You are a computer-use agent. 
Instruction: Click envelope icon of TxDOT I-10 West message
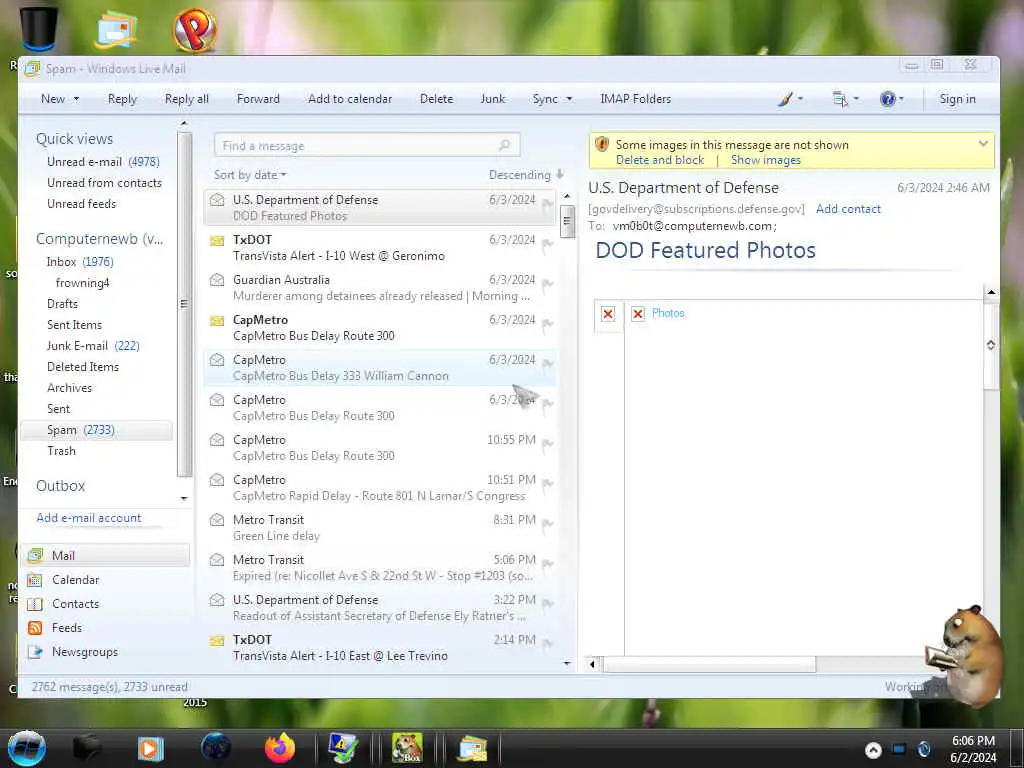click(217, 240)
